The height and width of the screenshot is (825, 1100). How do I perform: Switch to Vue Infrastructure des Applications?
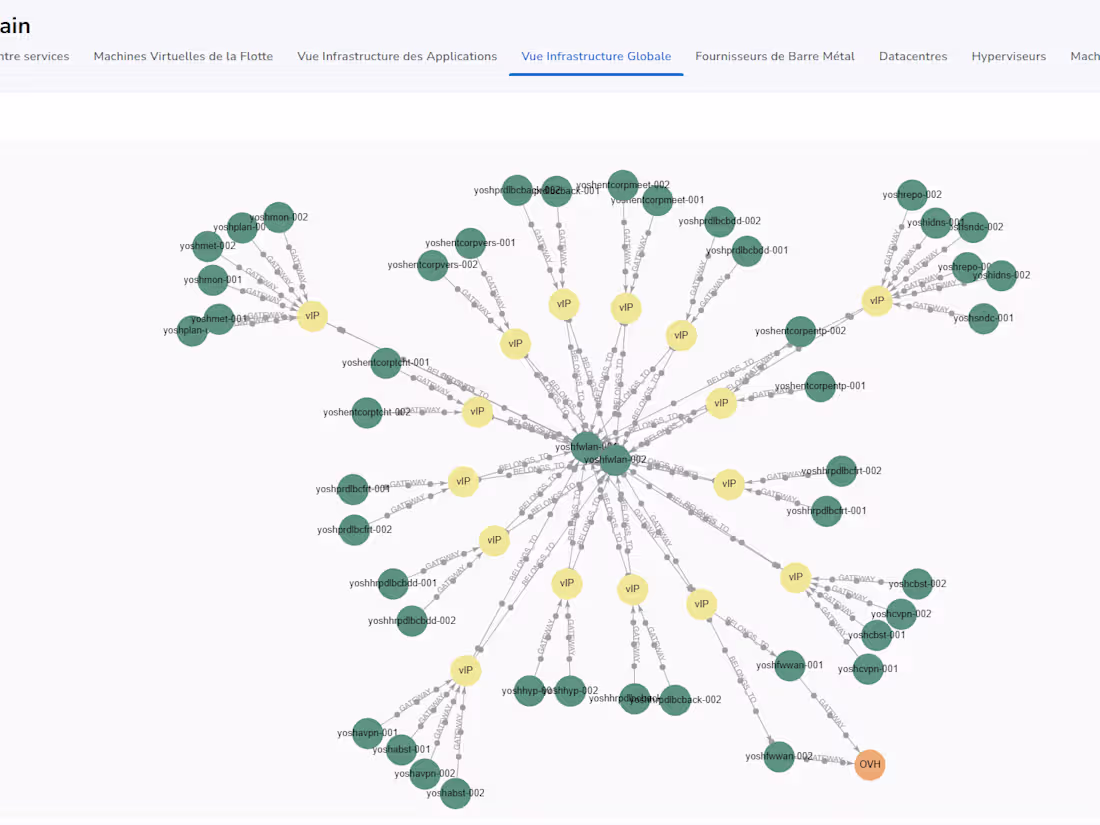397,56
